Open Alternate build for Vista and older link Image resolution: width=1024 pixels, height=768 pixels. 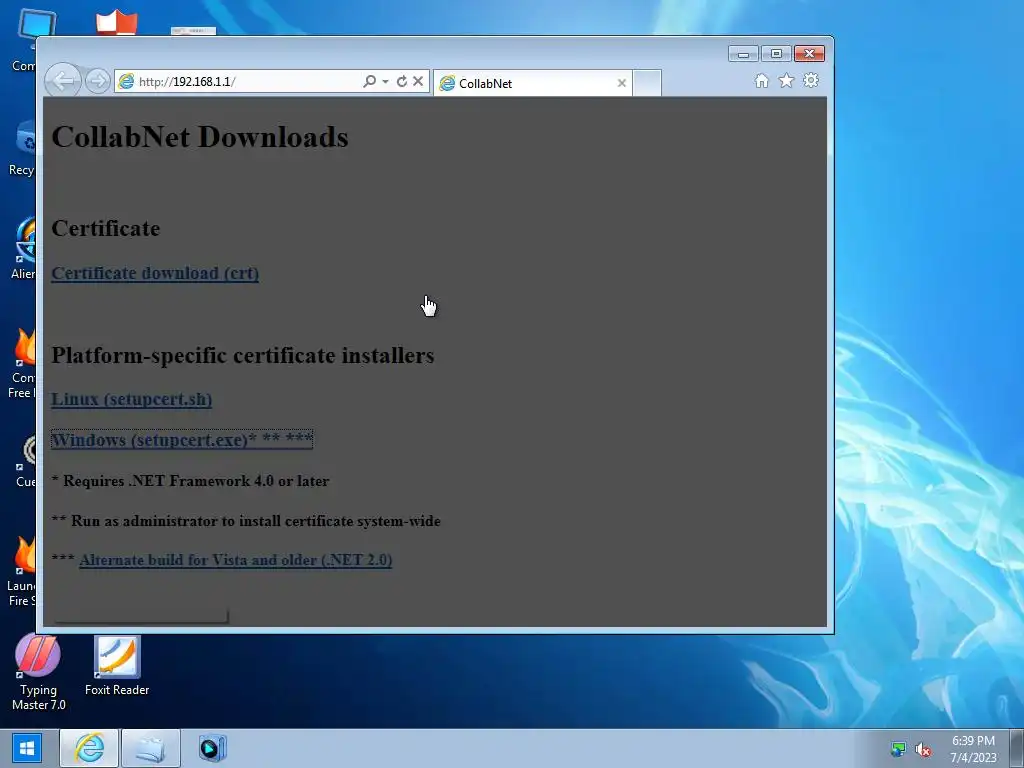pos(236,560)
